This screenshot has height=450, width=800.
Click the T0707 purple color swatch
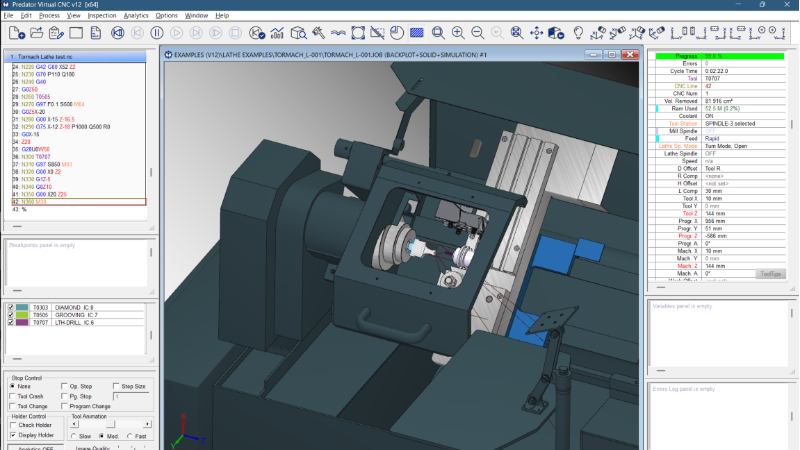click(x=22, y=322)
